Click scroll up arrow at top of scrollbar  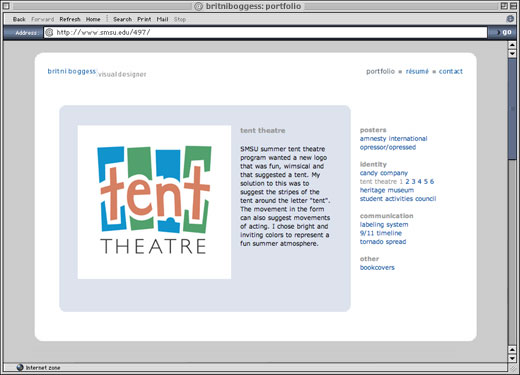(x=512, y=45)
